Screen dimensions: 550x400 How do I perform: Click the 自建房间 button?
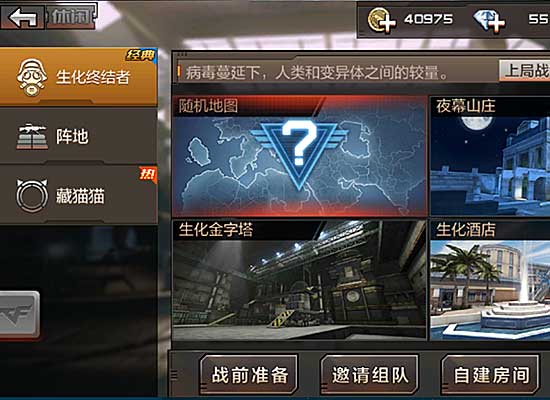click(490, 374)
